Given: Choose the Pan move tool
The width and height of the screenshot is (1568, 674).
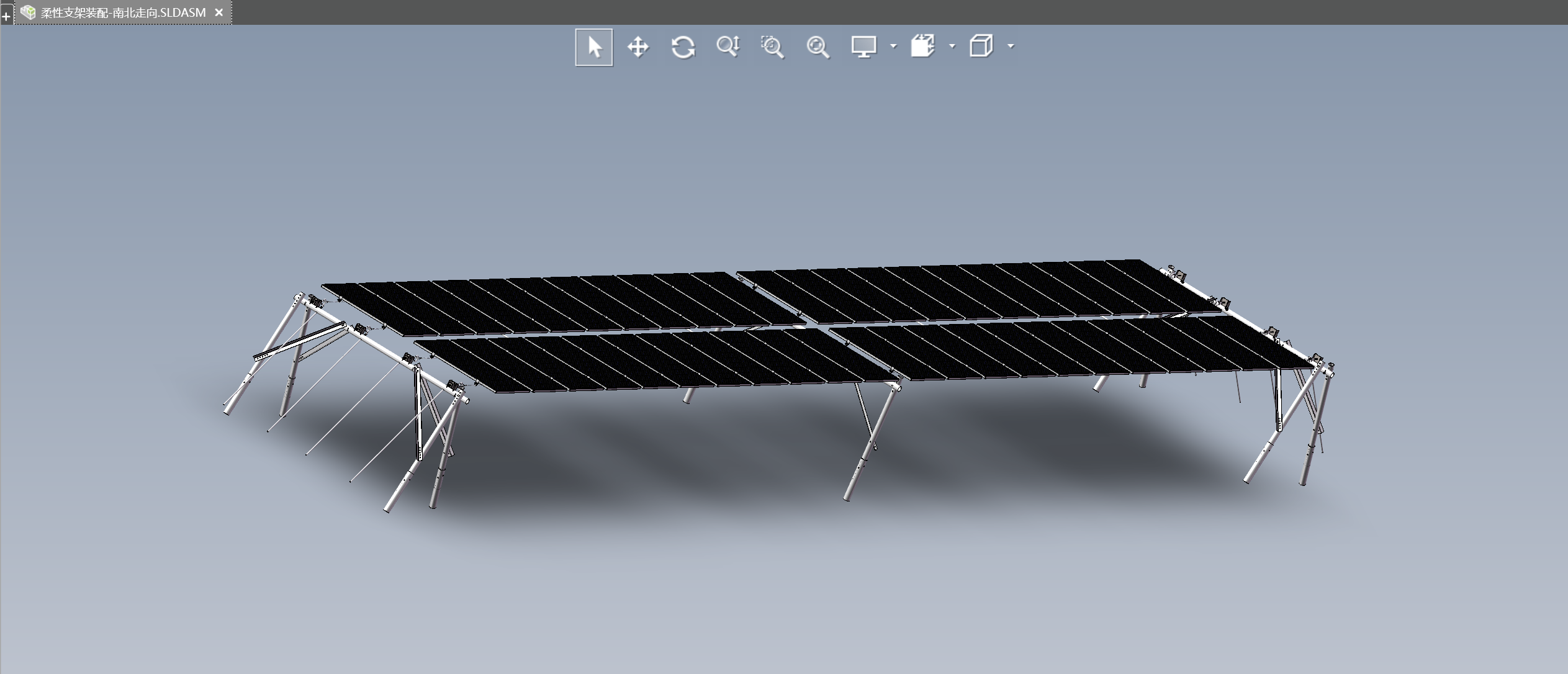Looking at the screenshot, I should pos(638,47).
